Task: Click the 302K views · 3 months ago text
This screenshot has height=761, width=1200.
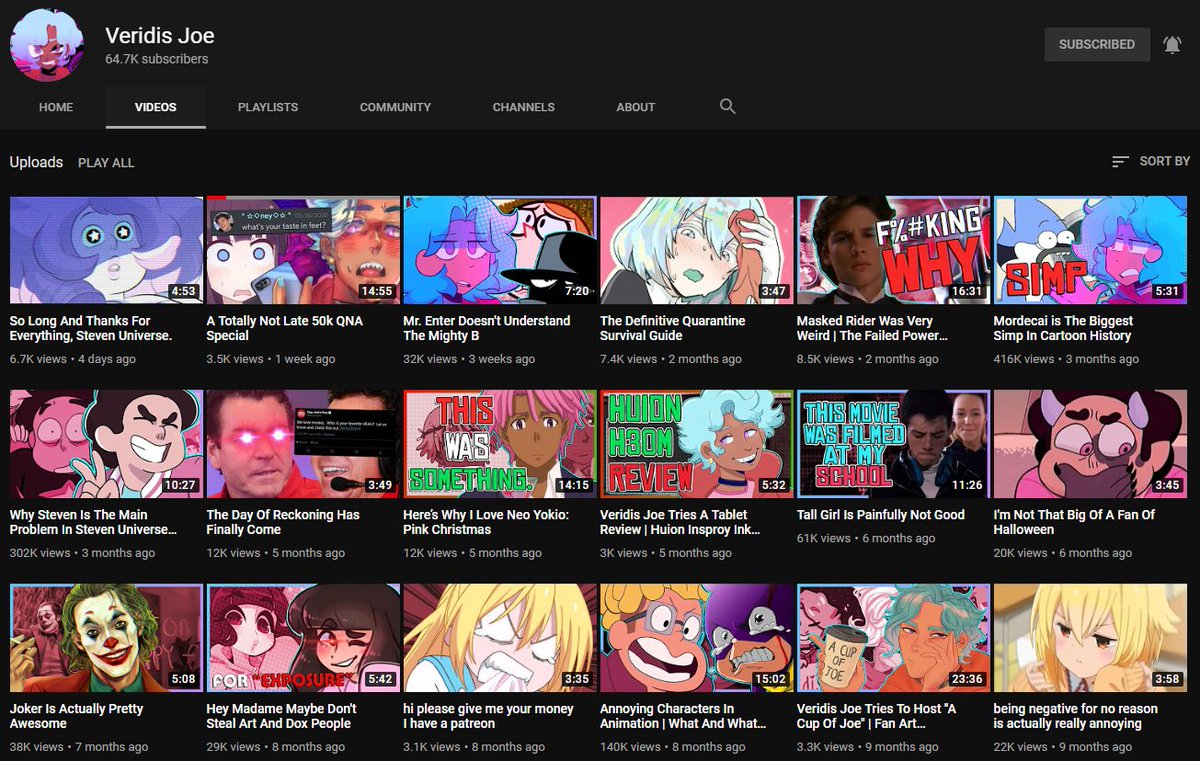Action: click(82, 553)
